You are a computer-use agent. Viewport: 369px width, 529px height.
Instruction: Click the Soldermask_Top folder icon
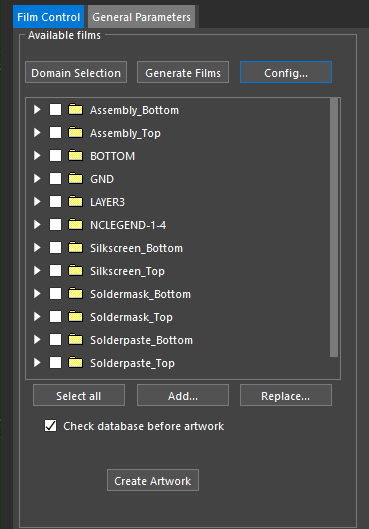coord(76,316)
